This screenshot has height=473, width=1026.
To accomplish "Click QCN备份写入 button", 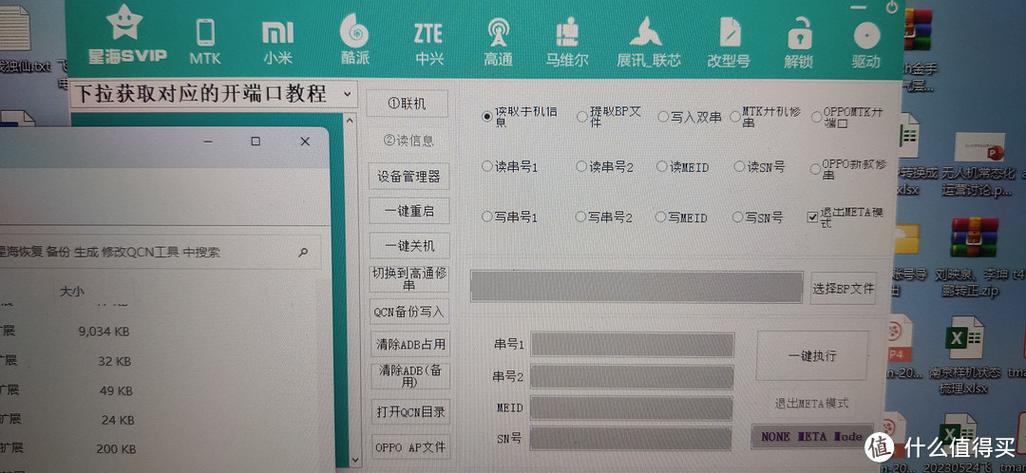I will click(410, 311).
